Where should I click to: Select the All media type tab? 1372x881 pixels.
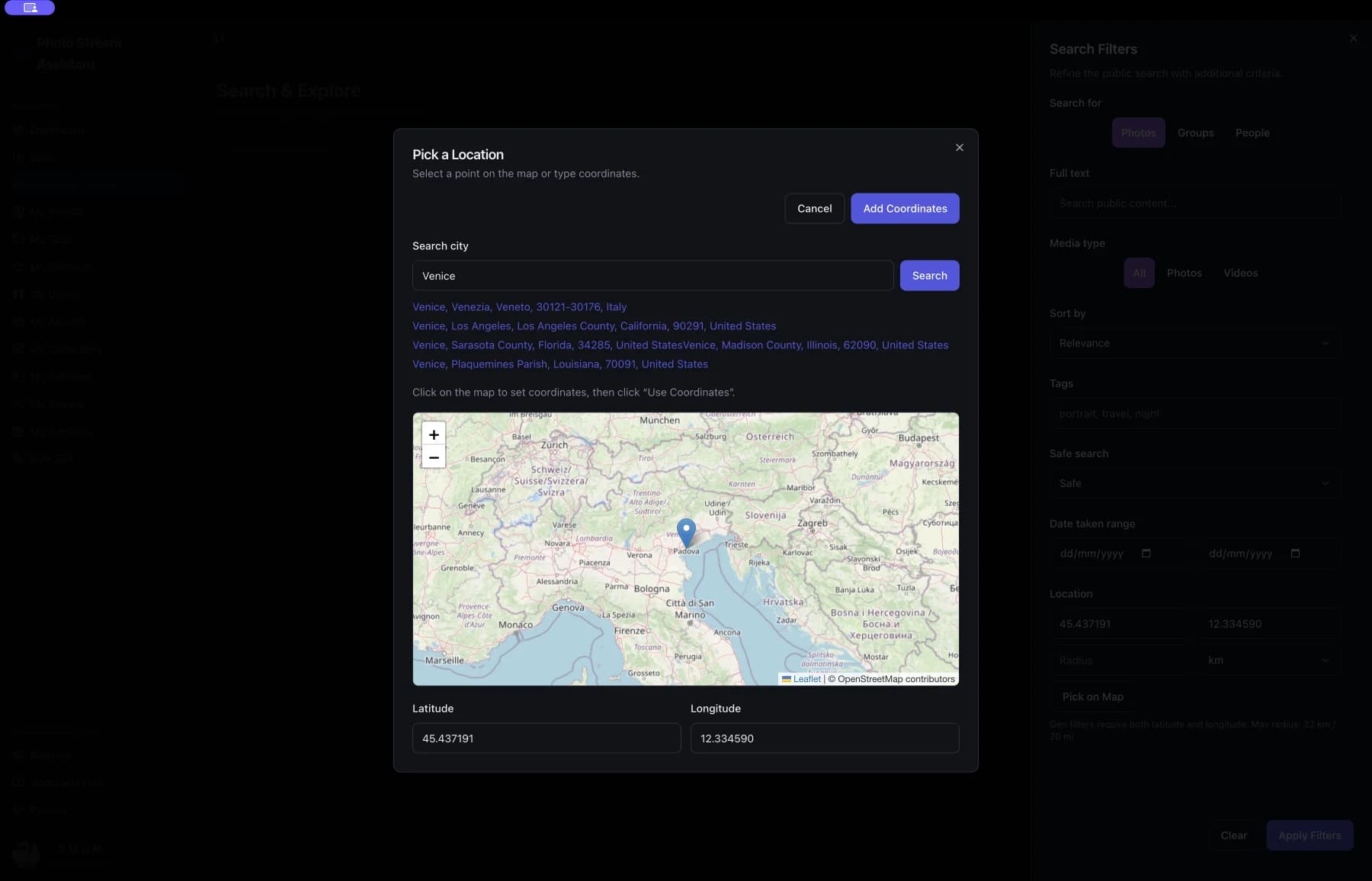coord(1139,273)
